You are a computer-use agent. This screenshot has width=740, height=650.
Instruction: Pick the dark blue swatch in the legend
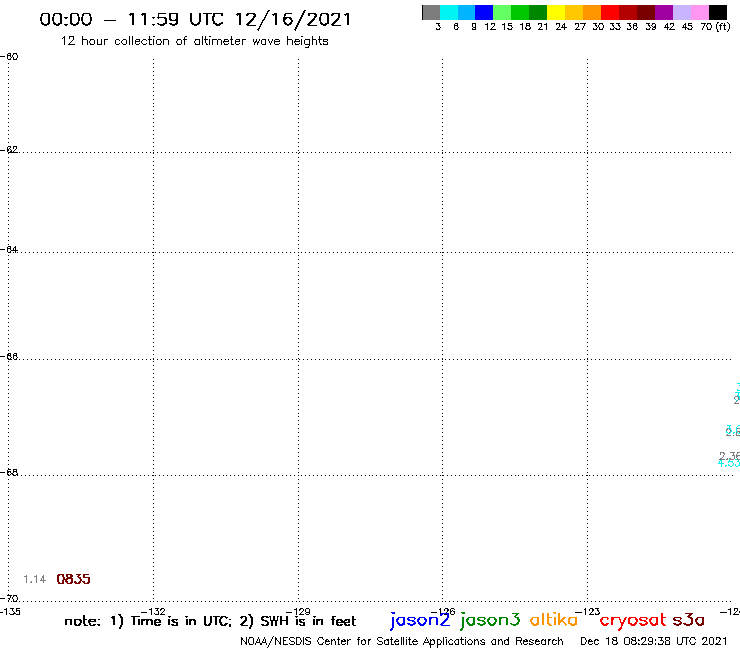[485, 12]
